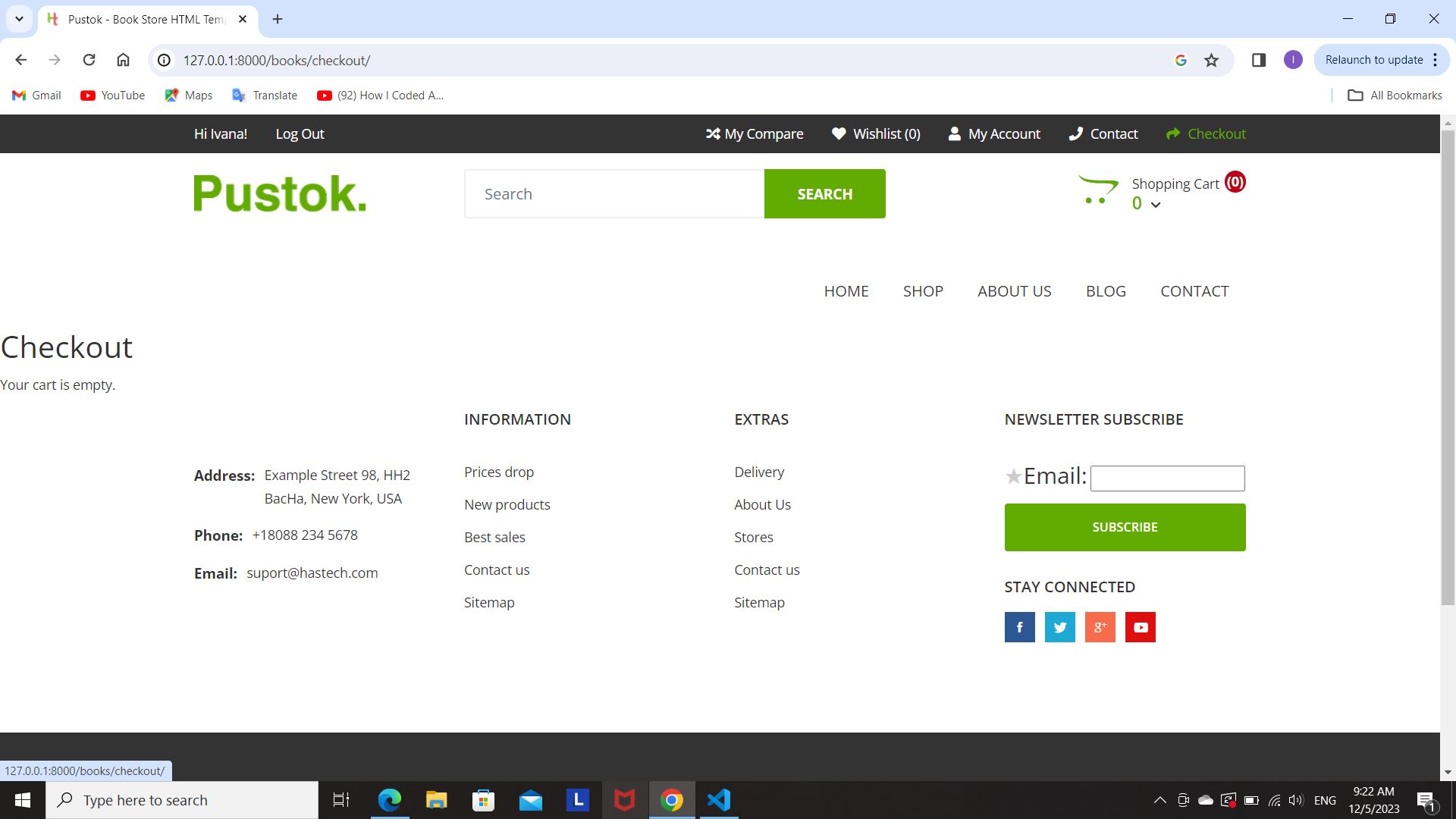Bookmark this page with the star icon
This screenshot has height=819, width=1456.
coord(1211,61)
